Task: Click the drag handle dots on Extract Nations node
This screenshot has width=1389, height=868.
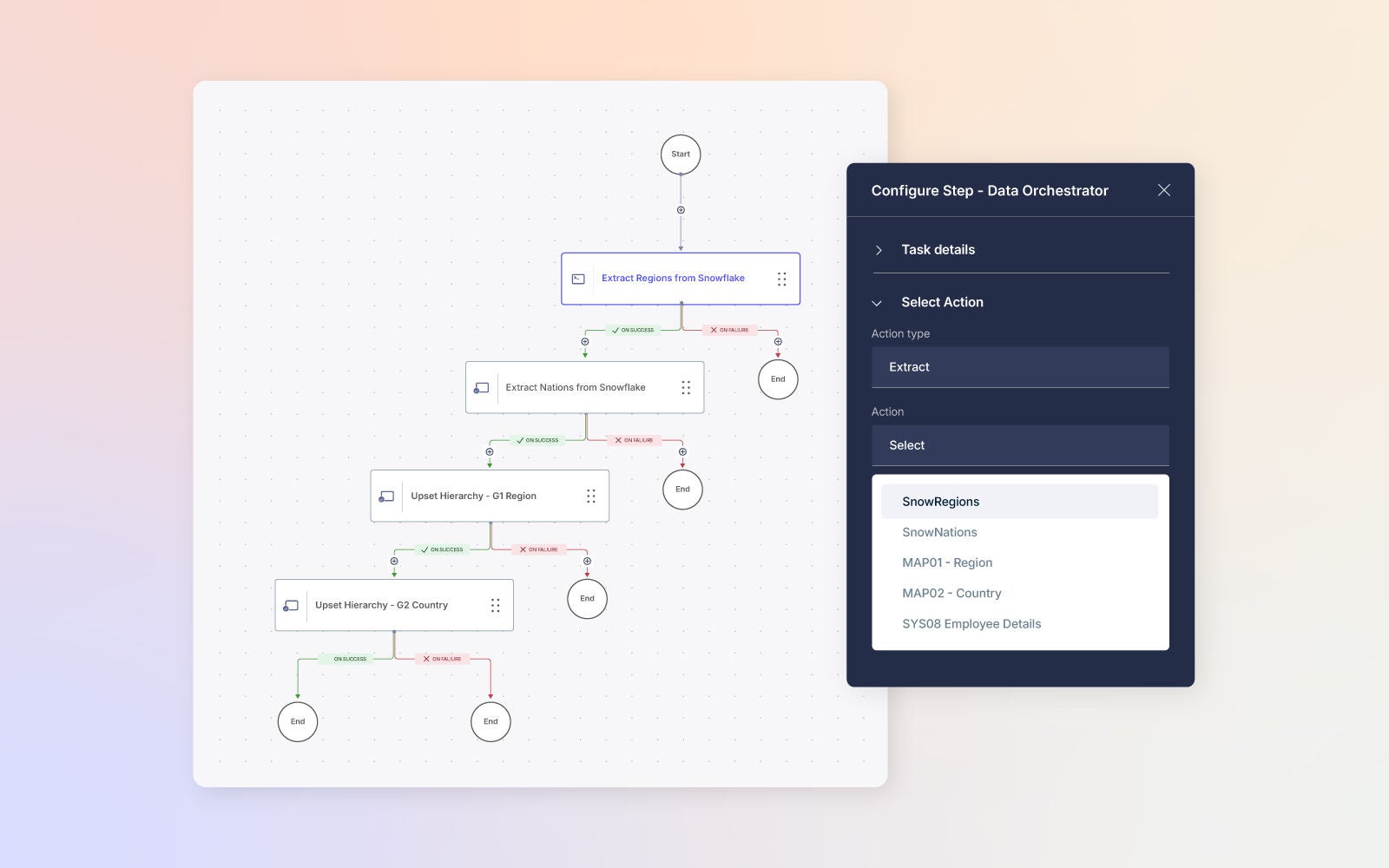Action: [x=686, y=387]
